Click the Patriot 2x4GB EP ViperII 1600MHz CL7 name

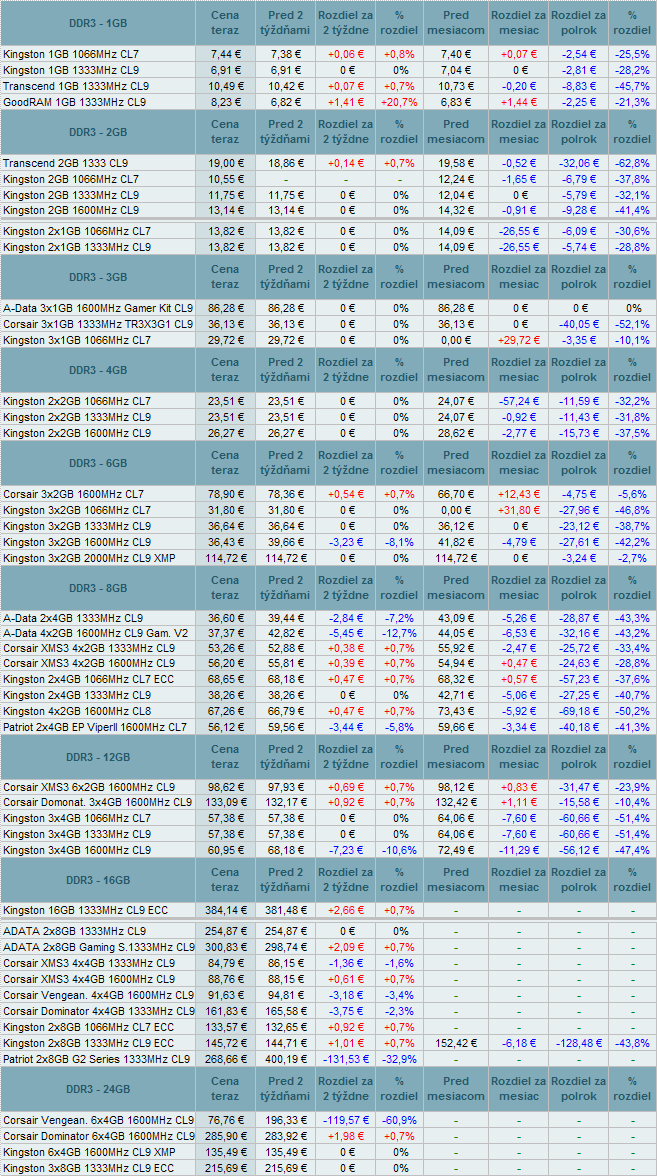pos(95,727)
